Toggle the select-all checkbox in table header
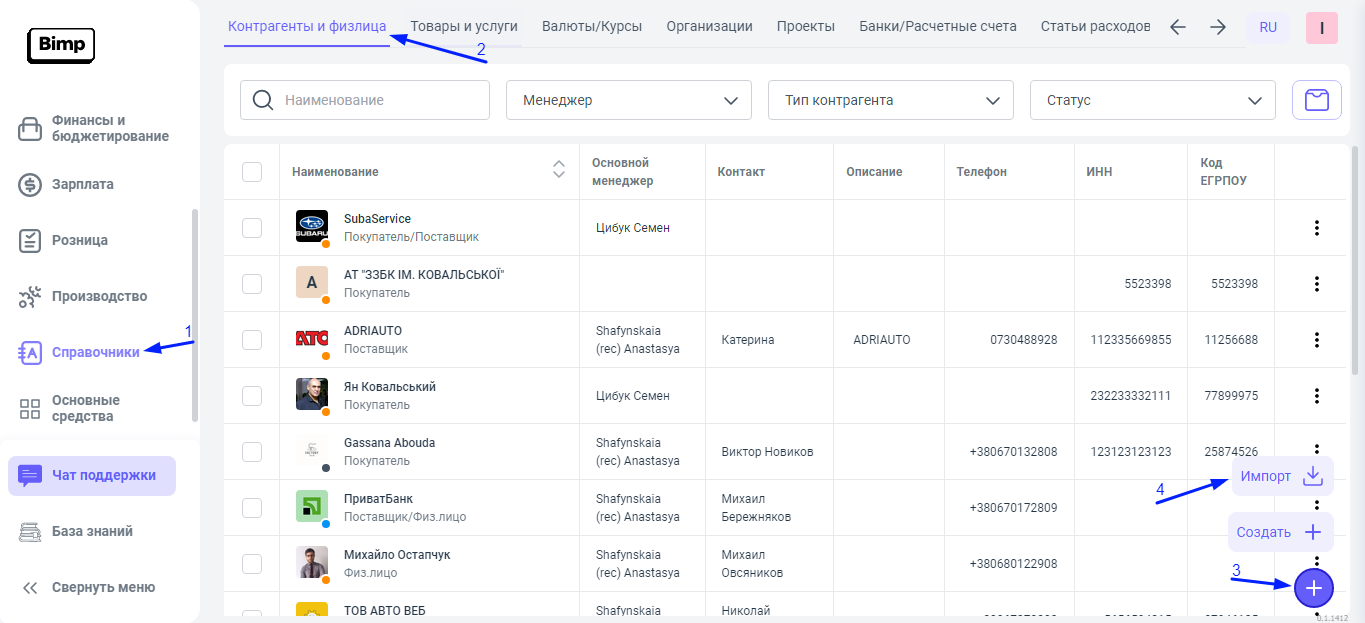 [252, 172]
